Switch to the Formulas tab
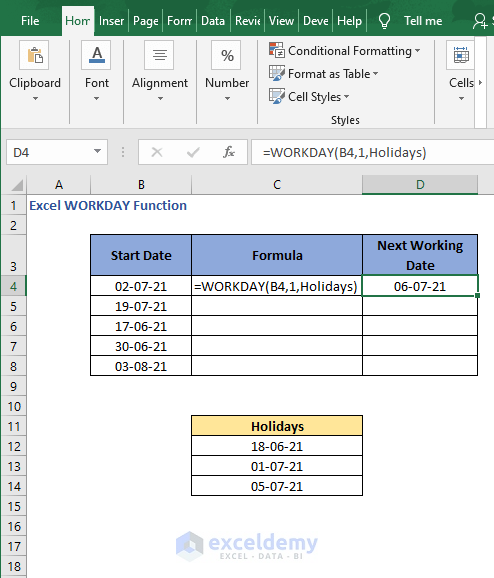 coord(179,21)
